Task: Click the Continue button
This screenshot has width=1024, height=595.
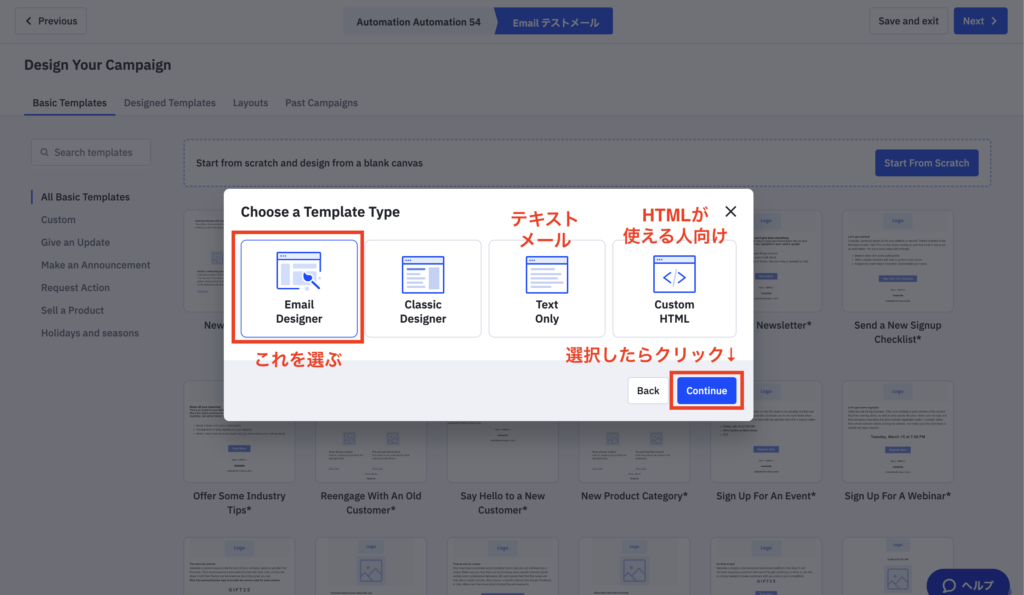Action: tap(707, 391)
